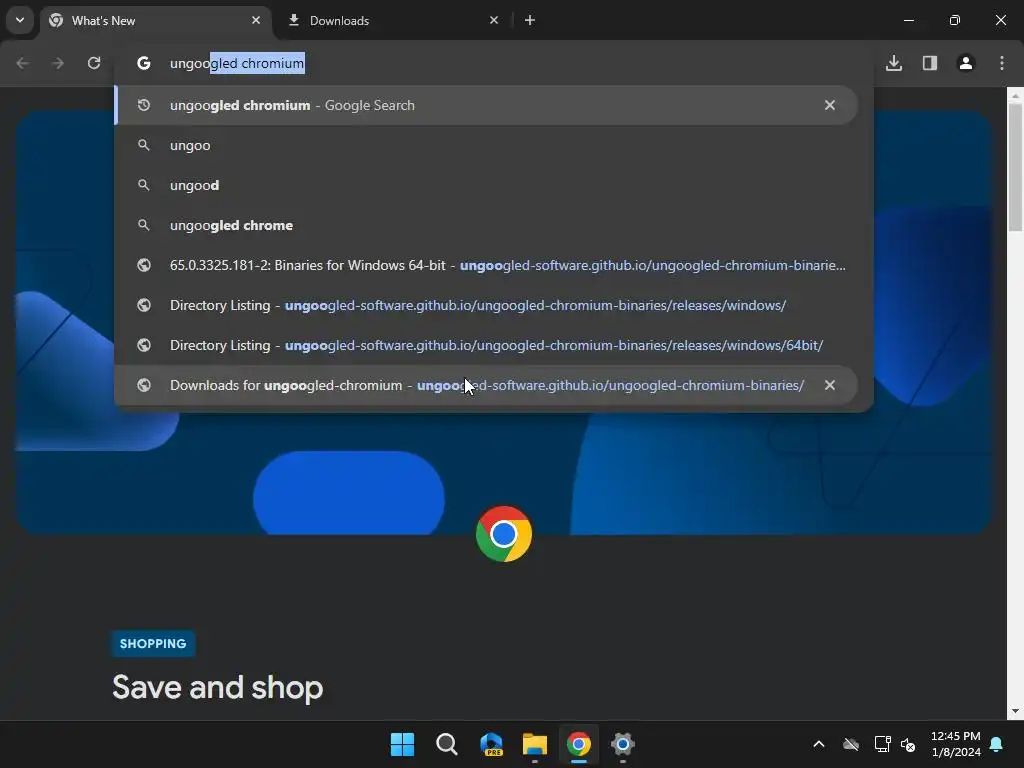The height and width of the screenshot is (768, 1024).
Task: Open the Windows Start menu
Action: click(x=402, y=744)
